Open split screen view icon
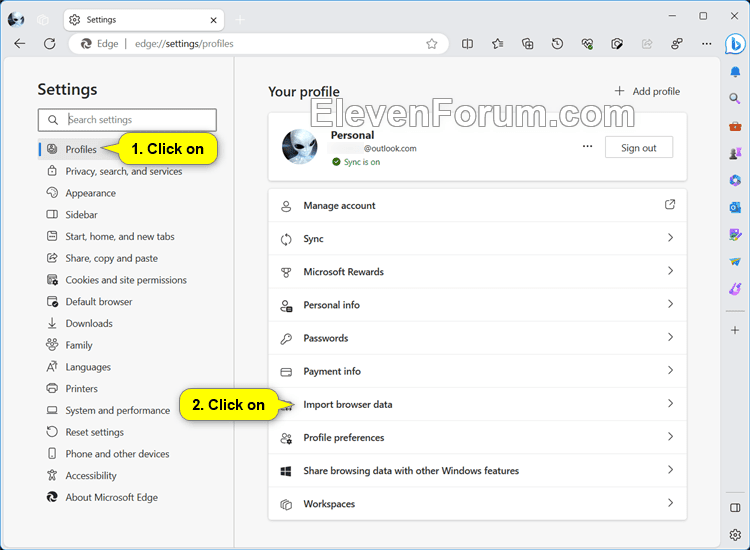Screen dimensions: 750x550 [467, 44]
